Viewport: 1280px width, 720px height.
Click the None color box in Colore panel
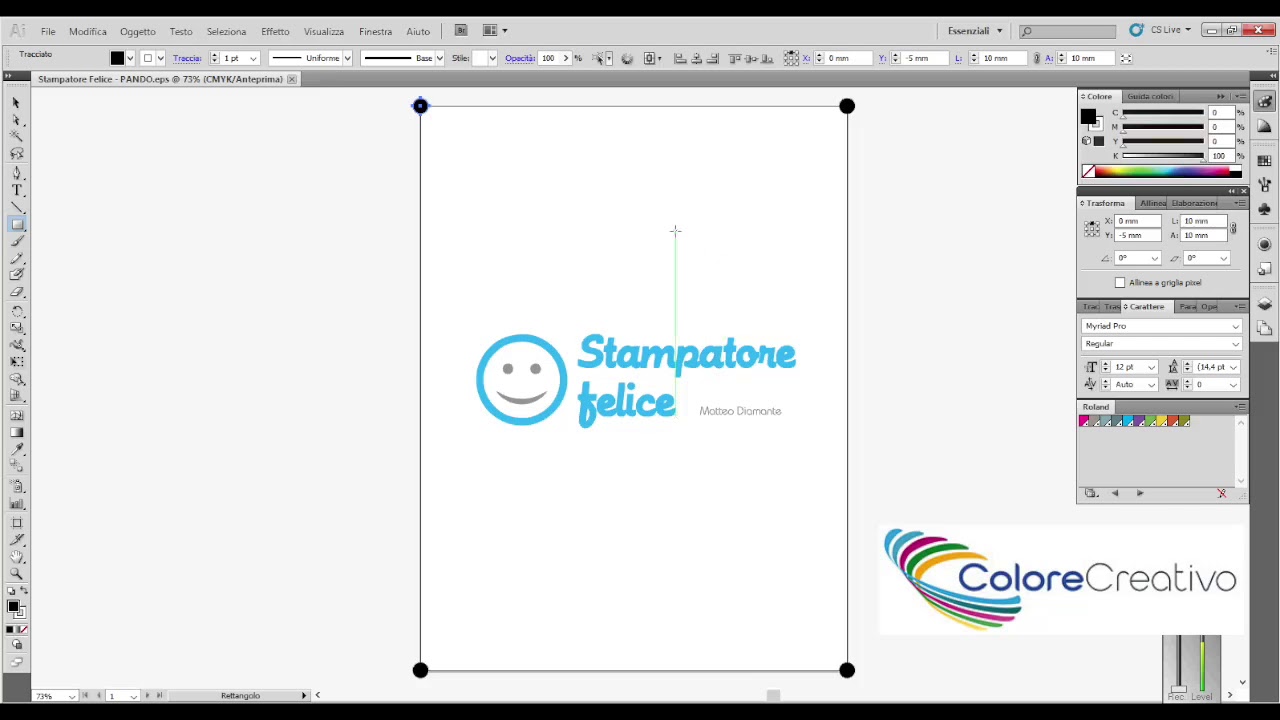(x=1088, y=172)
